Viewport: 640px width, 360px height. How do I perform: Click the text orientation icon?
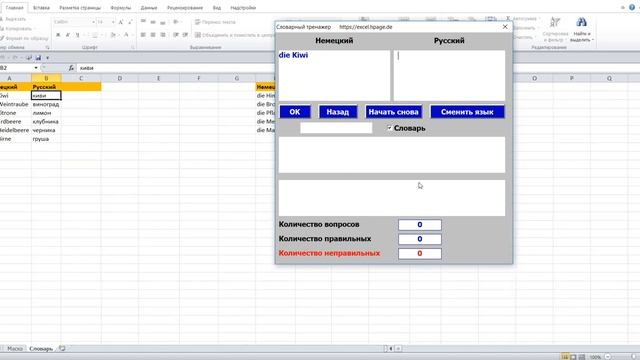pyautogui.click(x=176, y=22)
